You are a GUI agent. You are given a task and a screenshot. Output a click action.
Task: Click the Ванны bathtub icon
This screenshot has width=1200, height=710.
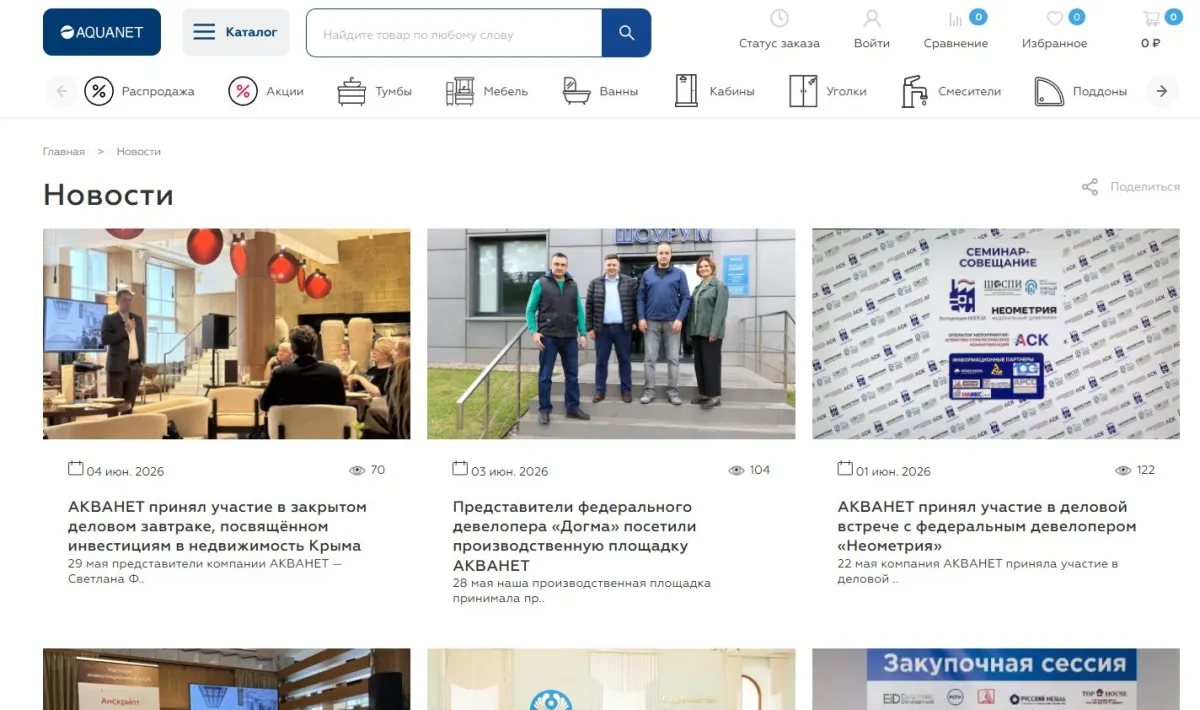point(577,91)
